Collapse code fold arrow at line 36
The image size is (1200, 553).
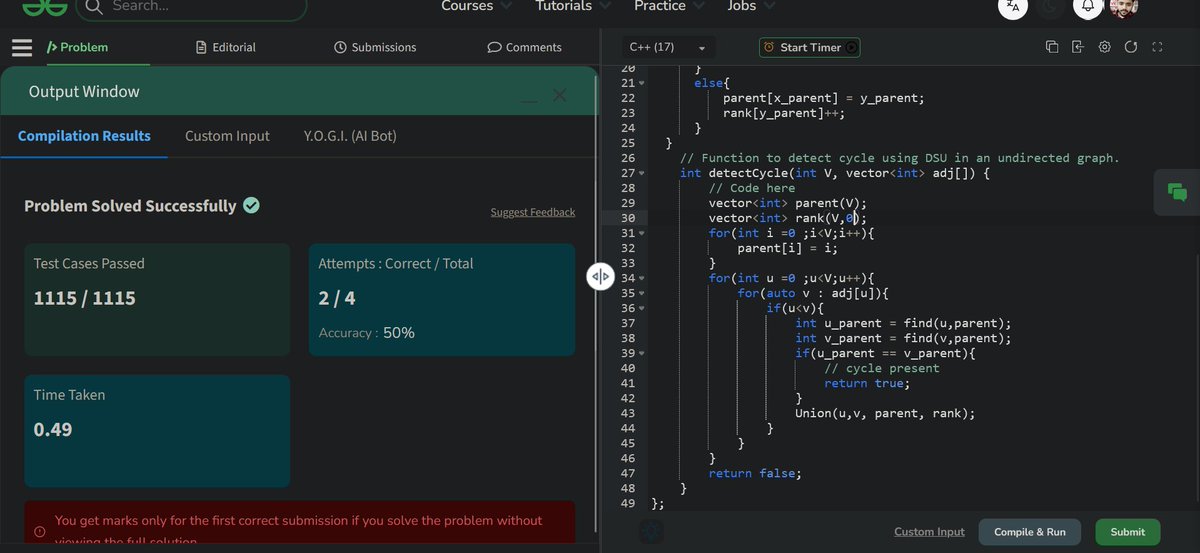(x=642, y=308)
